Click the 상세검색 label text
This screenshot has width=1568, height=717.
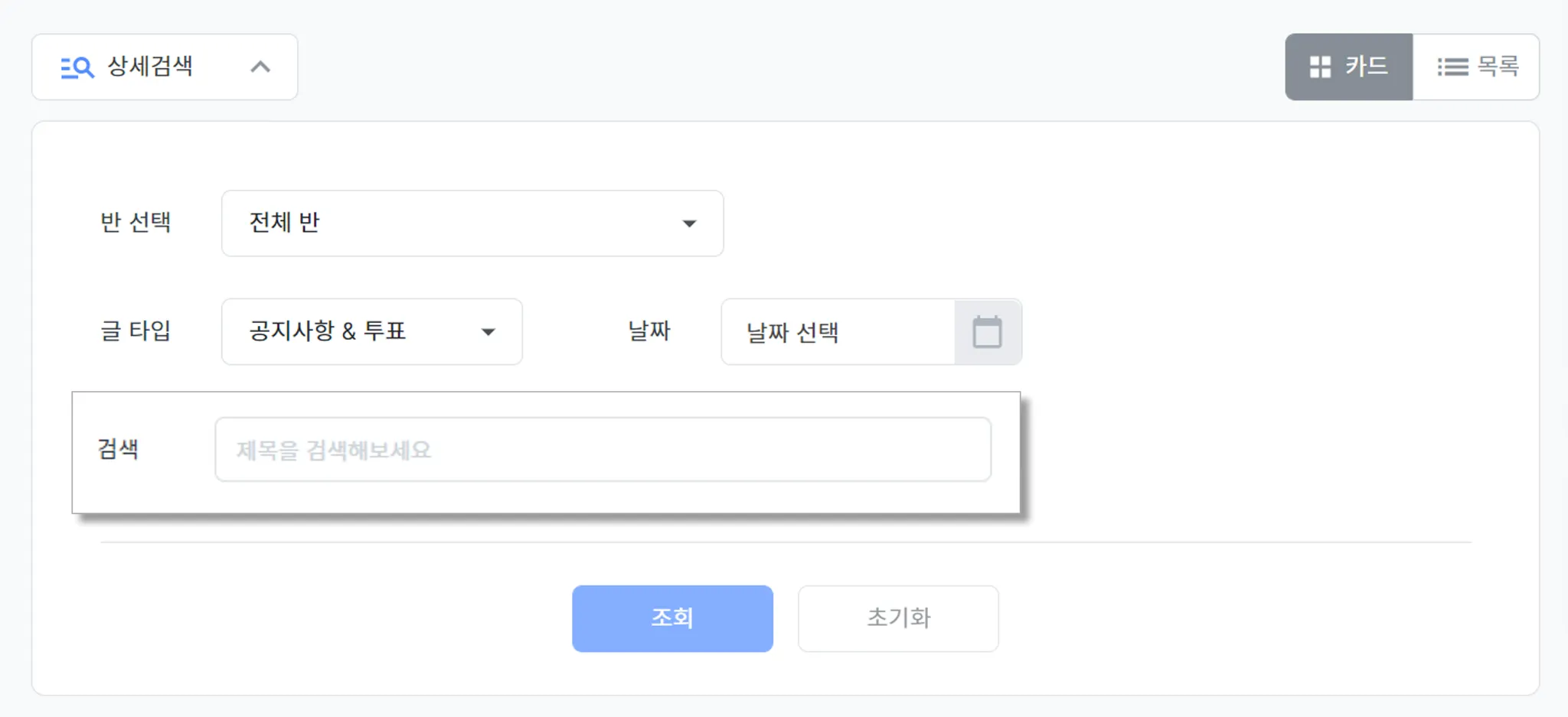[x=150, y=67]
